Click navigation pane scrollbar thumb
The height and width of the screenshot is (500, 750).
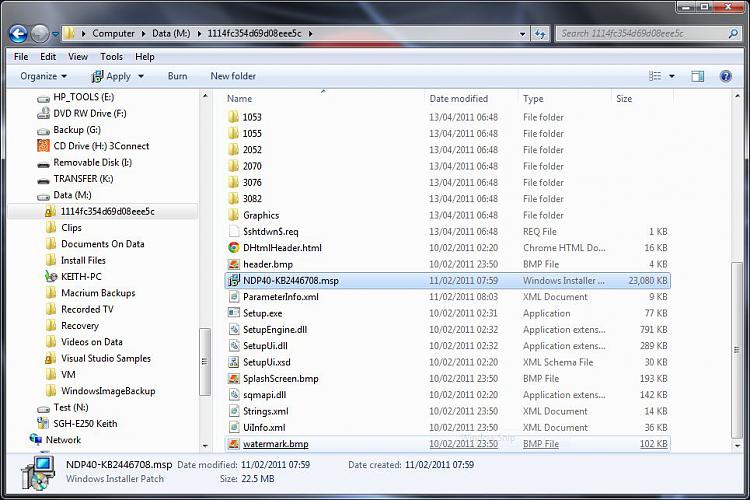tap(205, 362)
